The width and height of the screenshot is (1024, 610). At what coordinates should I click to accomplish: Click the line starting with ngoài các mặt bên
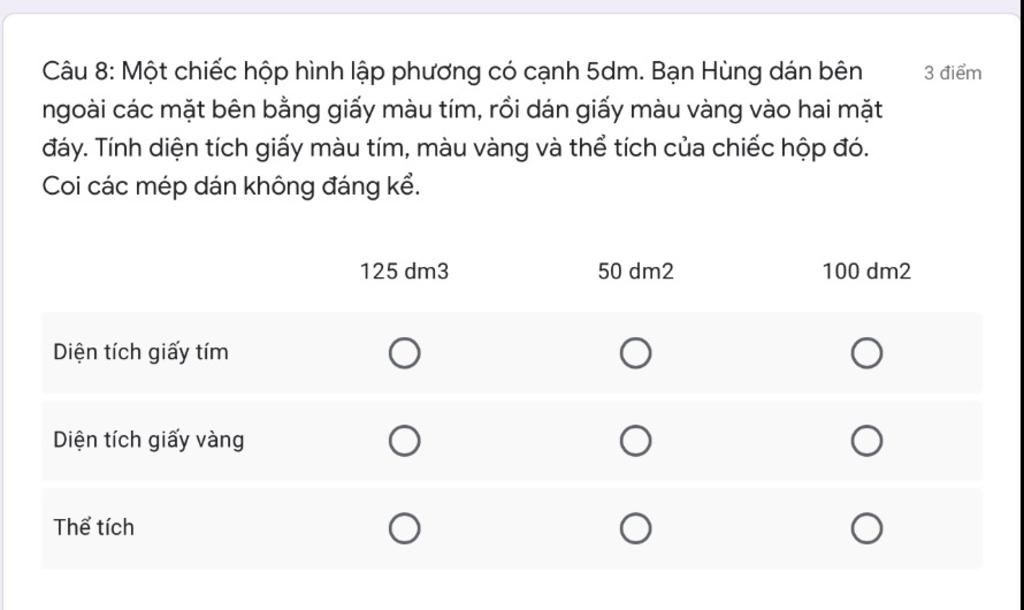462,110
